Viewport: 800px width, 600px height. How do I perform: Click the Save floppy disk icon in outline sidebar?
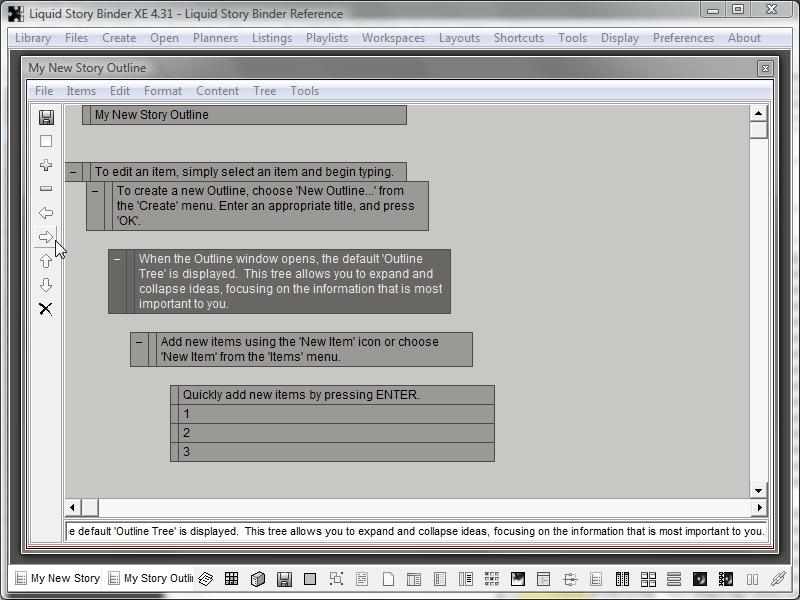click(x=46, y=117)
